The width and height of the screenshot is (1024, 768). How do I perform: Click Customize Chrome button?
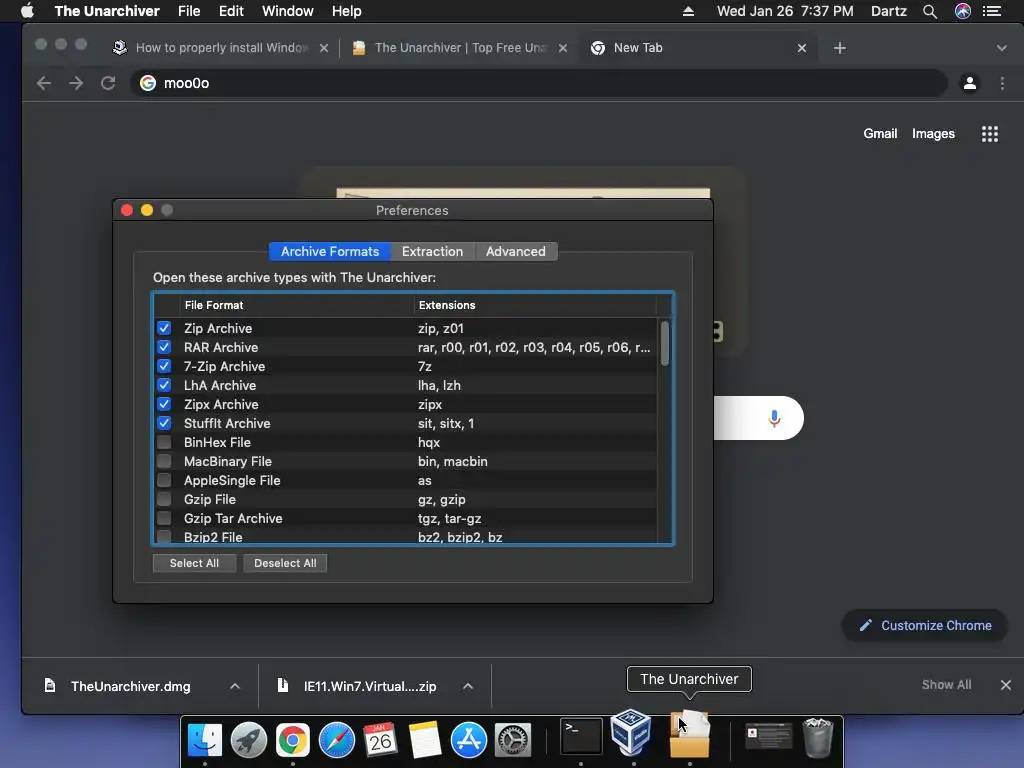[925, 626]
